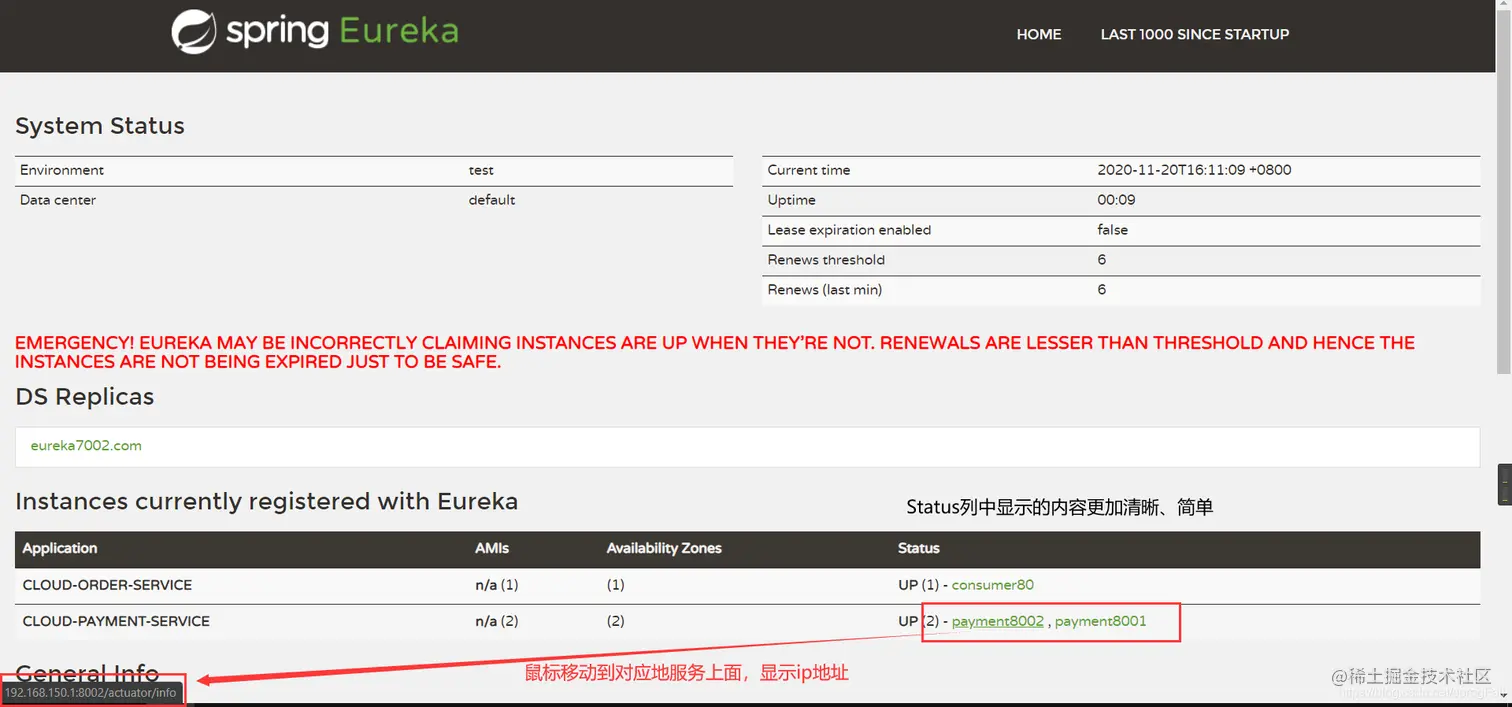Click the 'DS Replicas' heading
The image size is (1512, 707).
click(85, 397)
